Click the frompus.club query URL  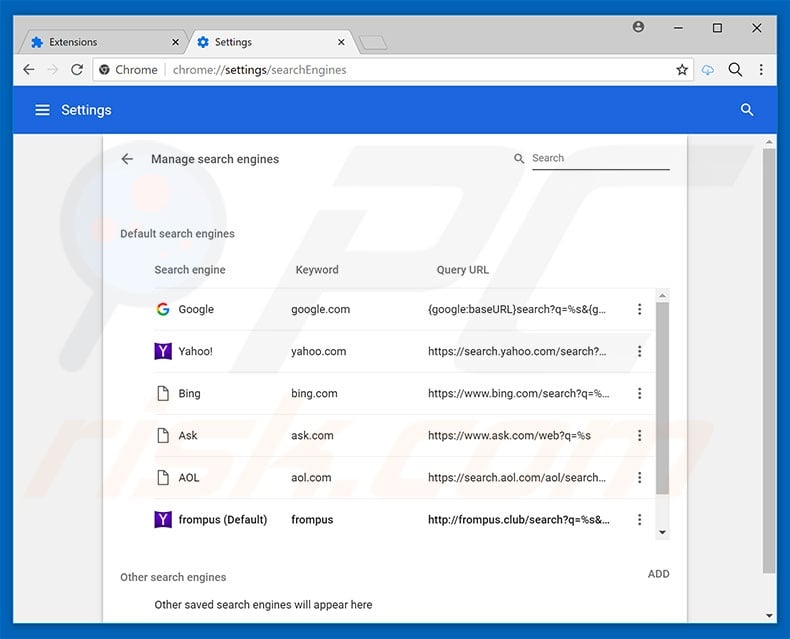(x=518, y=520)
